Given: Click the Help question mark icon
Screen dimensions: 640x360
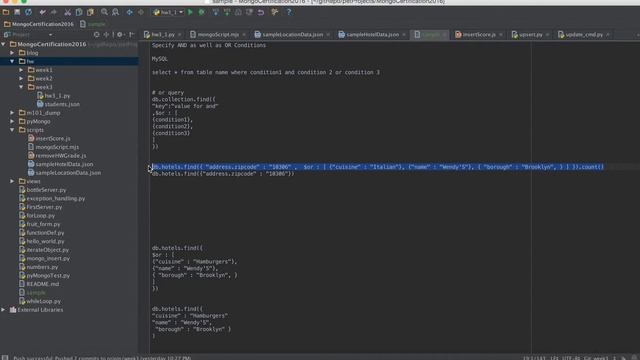Looking at the screenshot, I should click(289, 12).
